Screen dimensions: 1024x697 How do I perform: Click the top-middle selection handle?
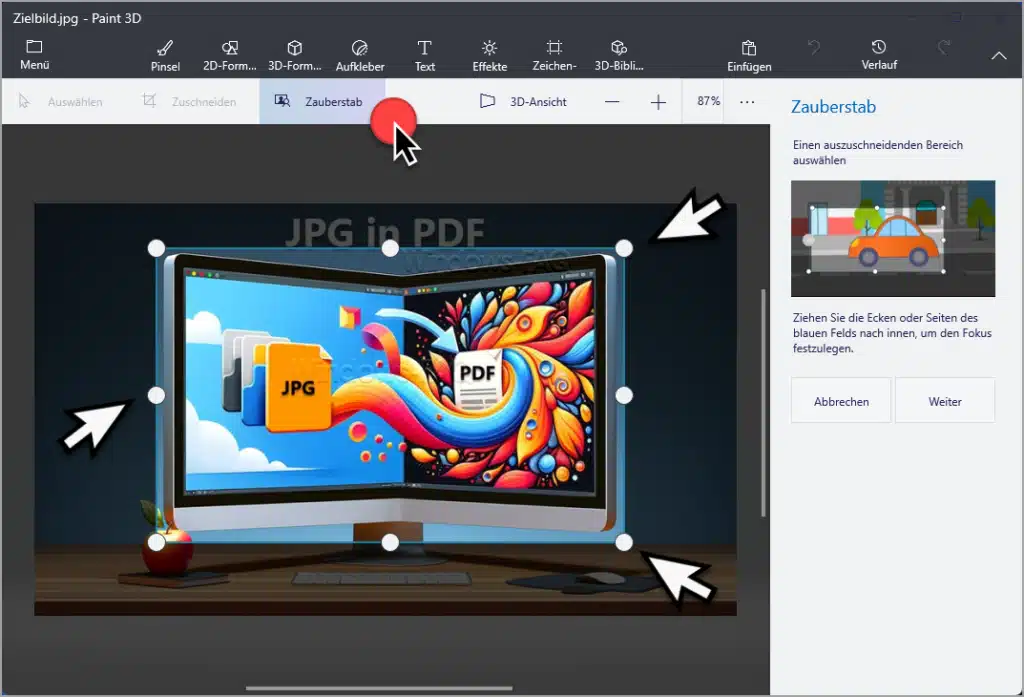click(390, 248)
